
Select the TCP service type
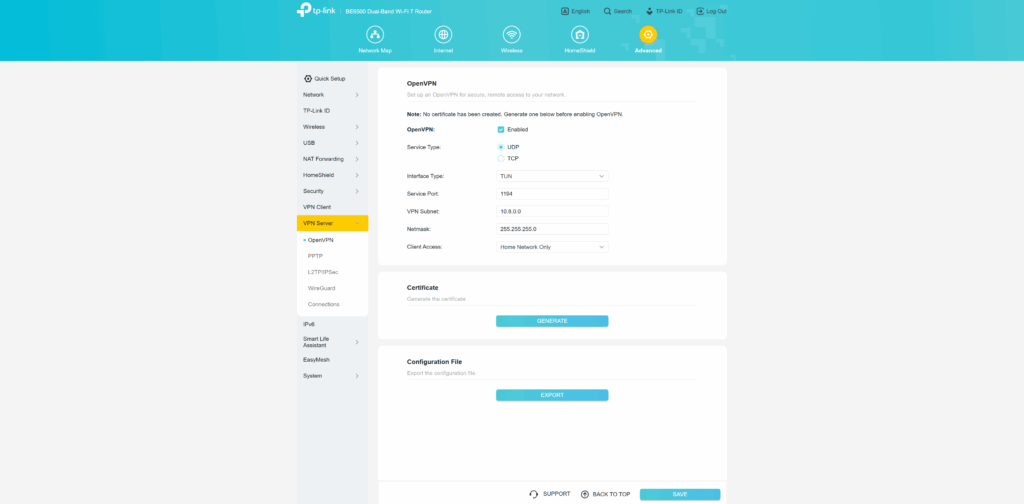pos(501,158)
